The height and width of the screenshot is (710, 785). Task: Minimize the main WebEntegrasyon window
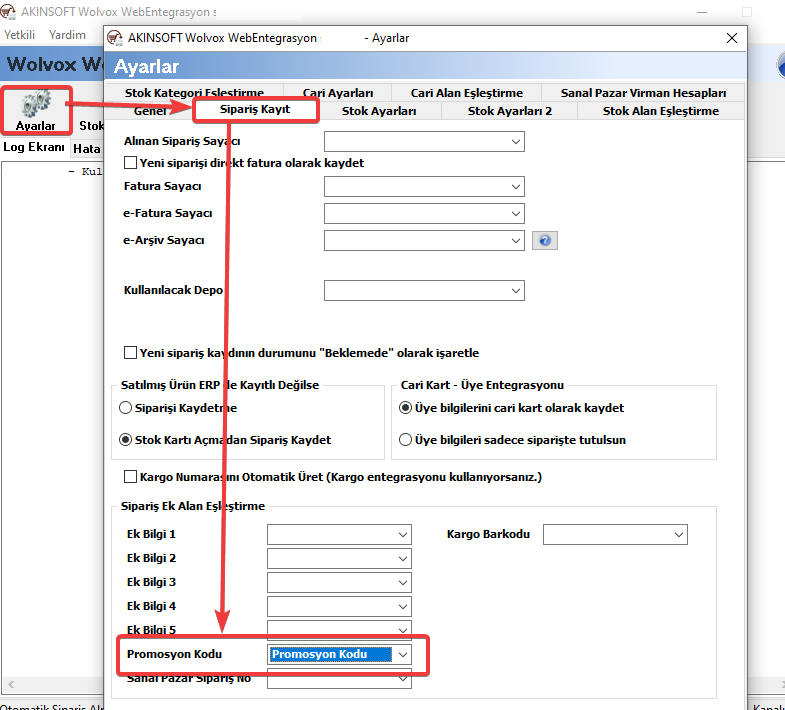pyautogui.click(x=702, y=12)
